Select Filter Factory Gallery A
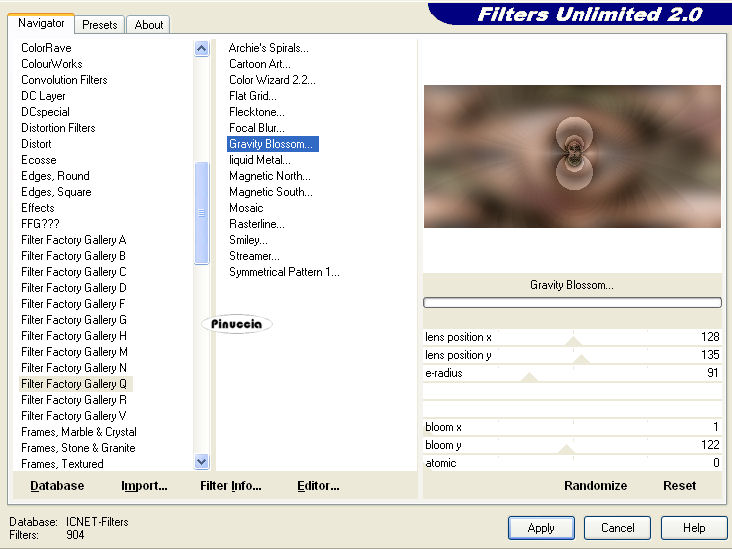This screenshot has height=549, width=732. (74, 240)
